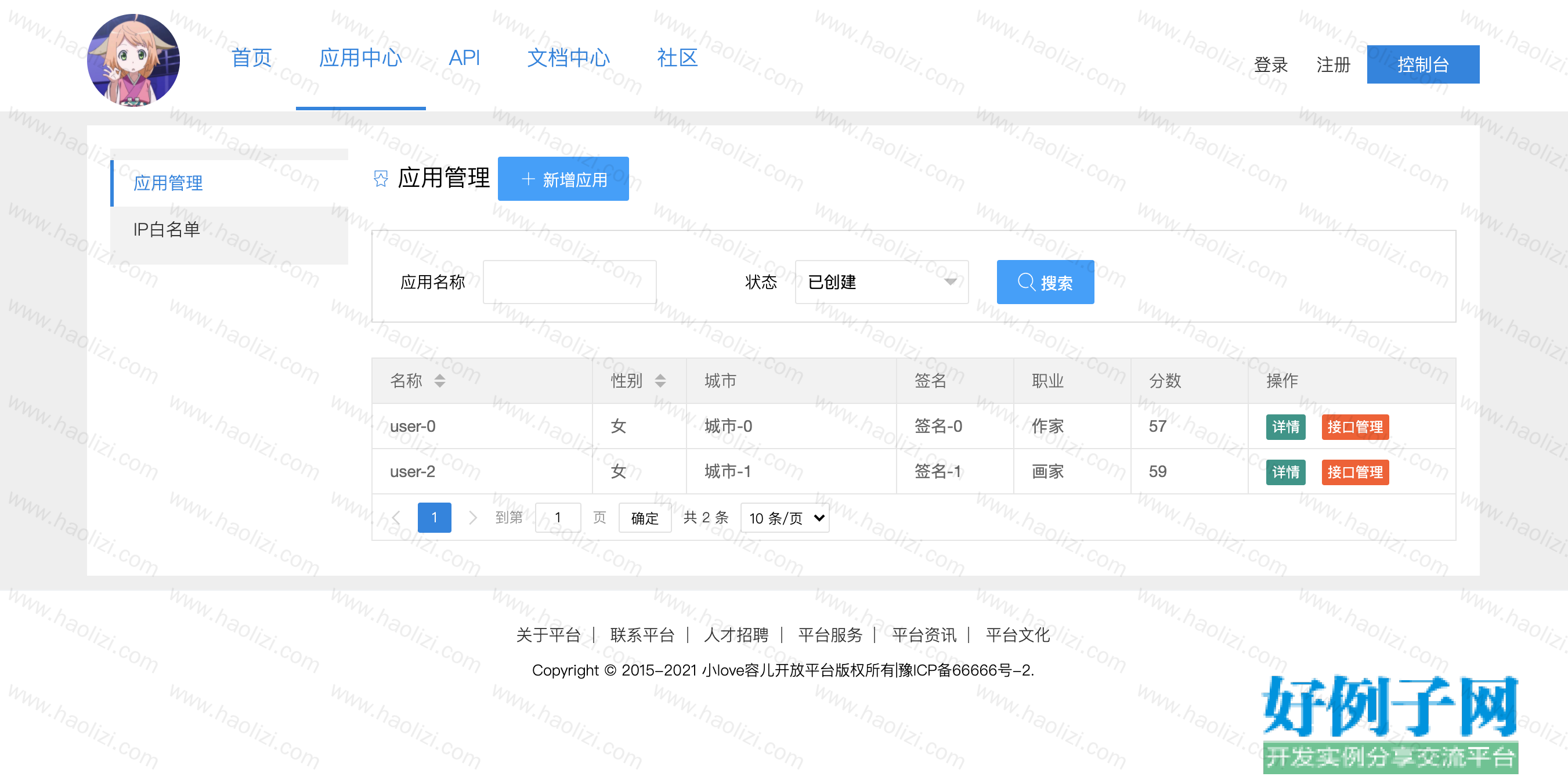Open the 10 条/页 page size dropdown
The width and height of the screenshot is (1568, 780).
coord(785,518)
